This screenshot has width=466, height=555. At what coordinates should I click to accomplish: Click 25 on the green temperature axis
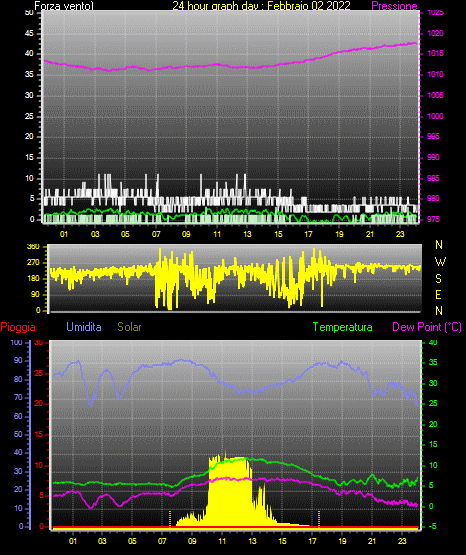click(433, 404)
